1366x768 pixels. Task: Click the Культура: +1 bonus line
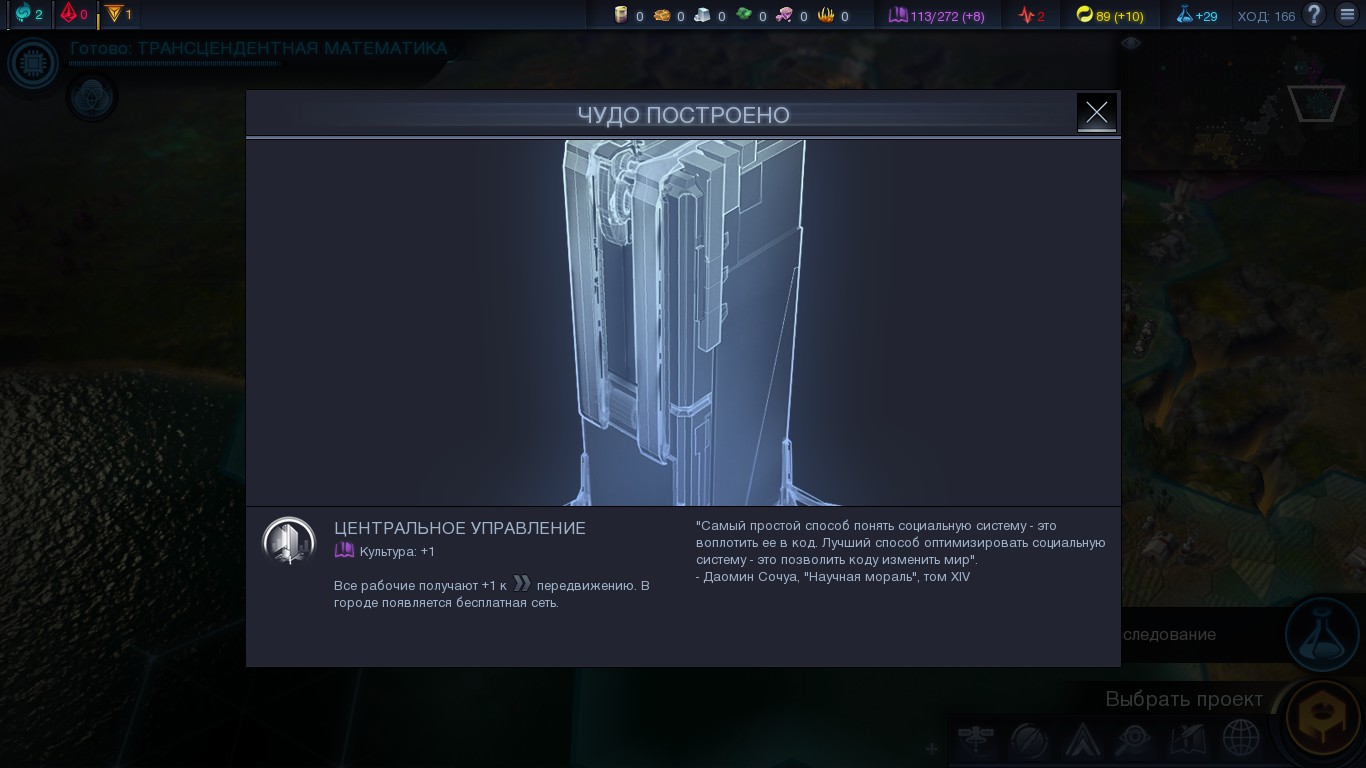point(385,551)
